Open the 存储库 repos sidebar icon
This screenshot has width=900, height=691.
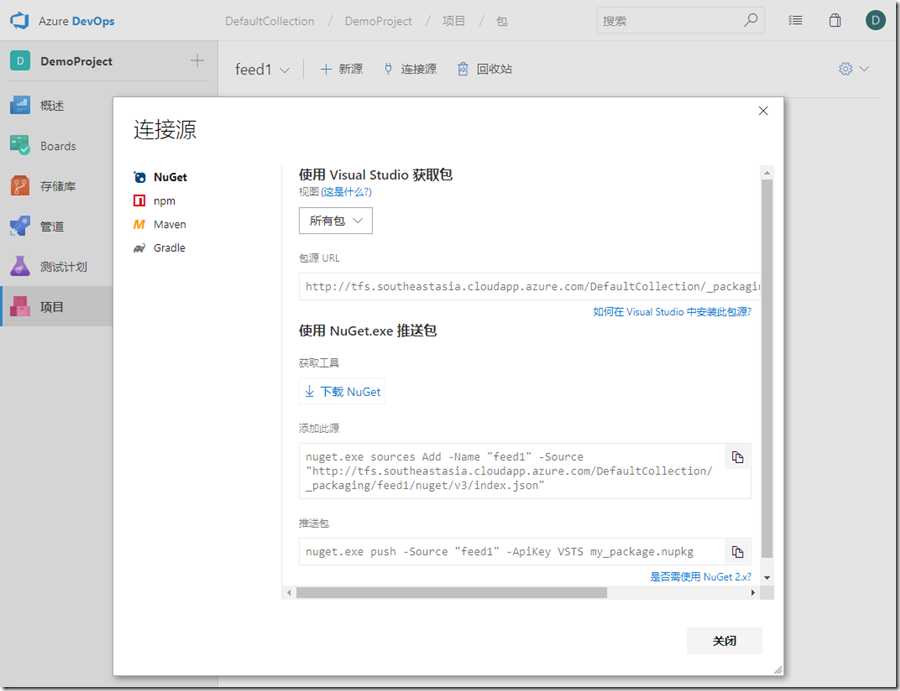(x=20, y=186)
